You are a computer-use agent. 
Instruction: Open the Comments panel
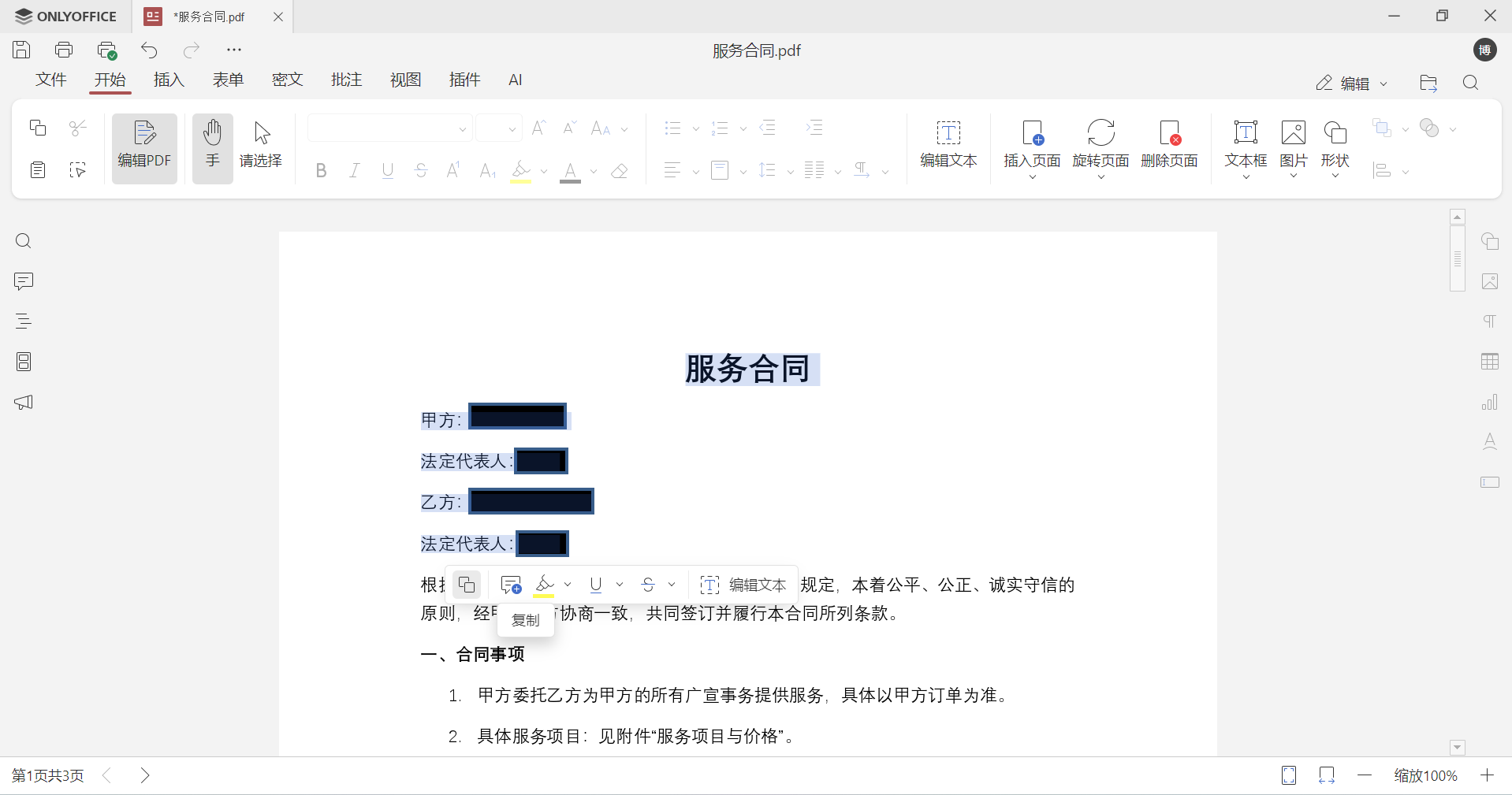[23, 281]
